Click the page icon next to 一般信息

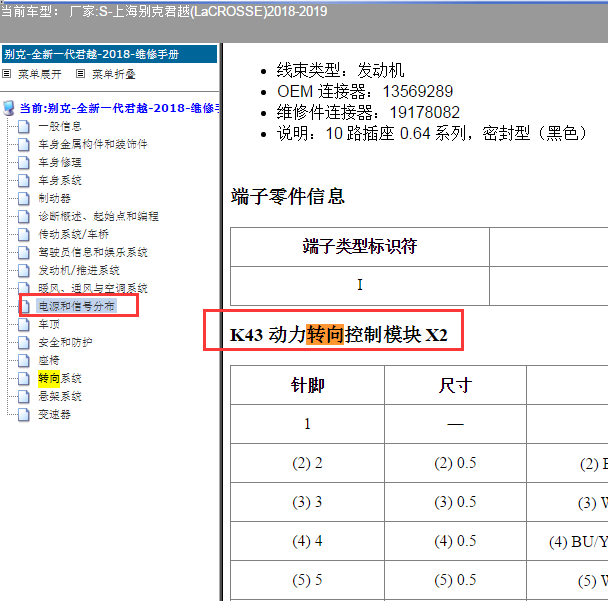pos(24,126)
